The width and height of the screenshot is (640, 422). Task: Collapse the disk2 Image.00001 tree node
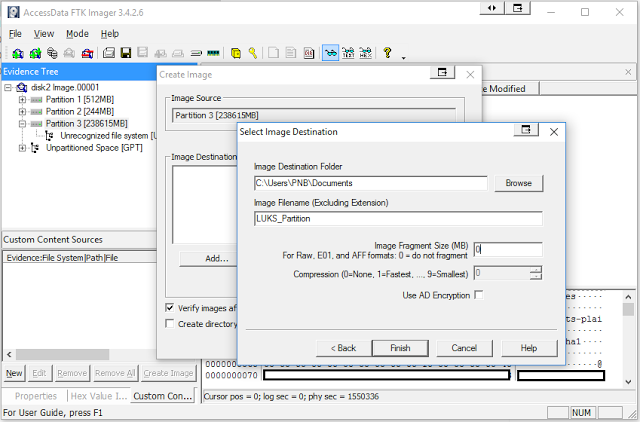tap(7, 87)
